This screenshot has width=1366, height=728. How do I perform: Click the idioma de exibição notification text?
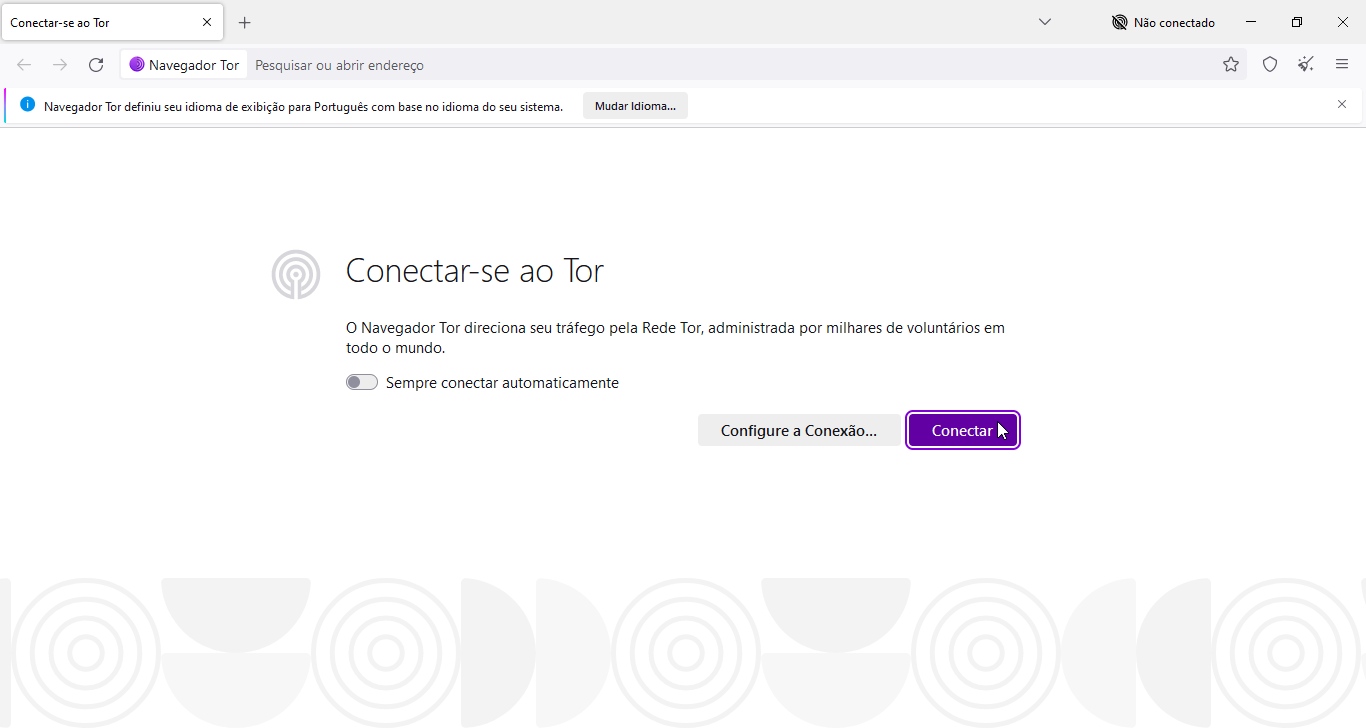tap(303, 106)
